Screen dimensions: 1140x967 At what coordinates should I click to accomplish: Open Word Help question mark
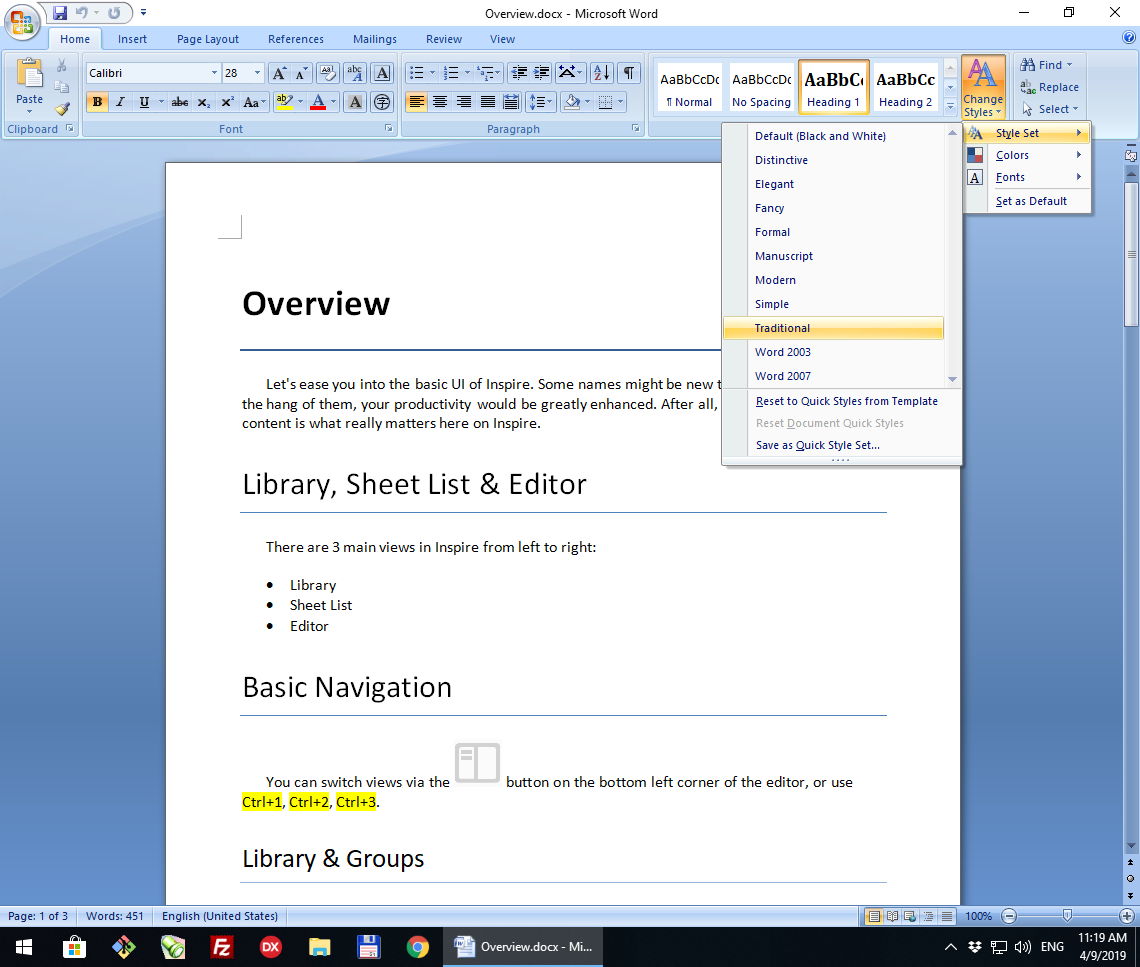pos(1128,39)
